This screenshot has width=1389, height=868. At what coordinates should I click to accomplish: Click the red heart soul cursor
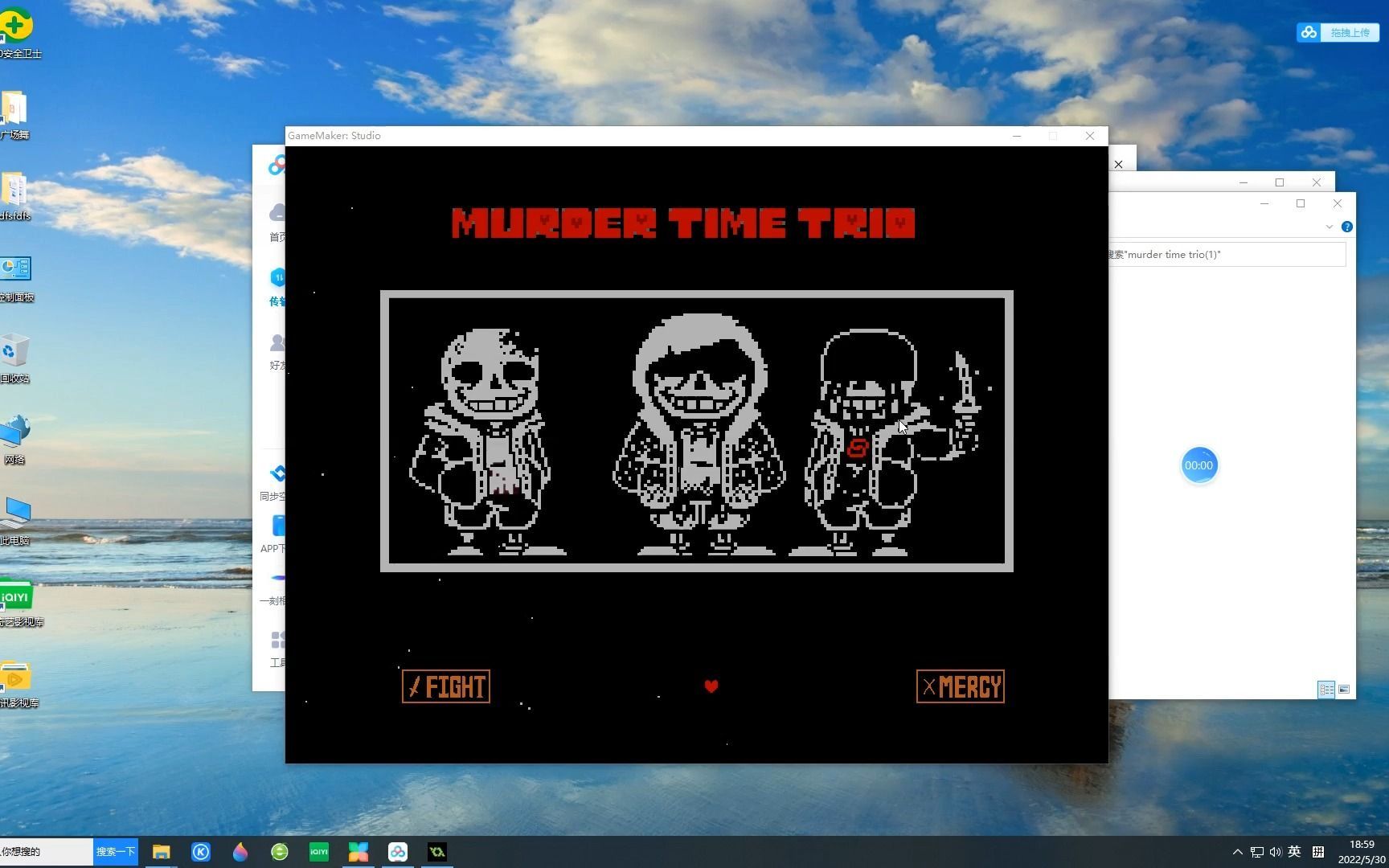711,686
